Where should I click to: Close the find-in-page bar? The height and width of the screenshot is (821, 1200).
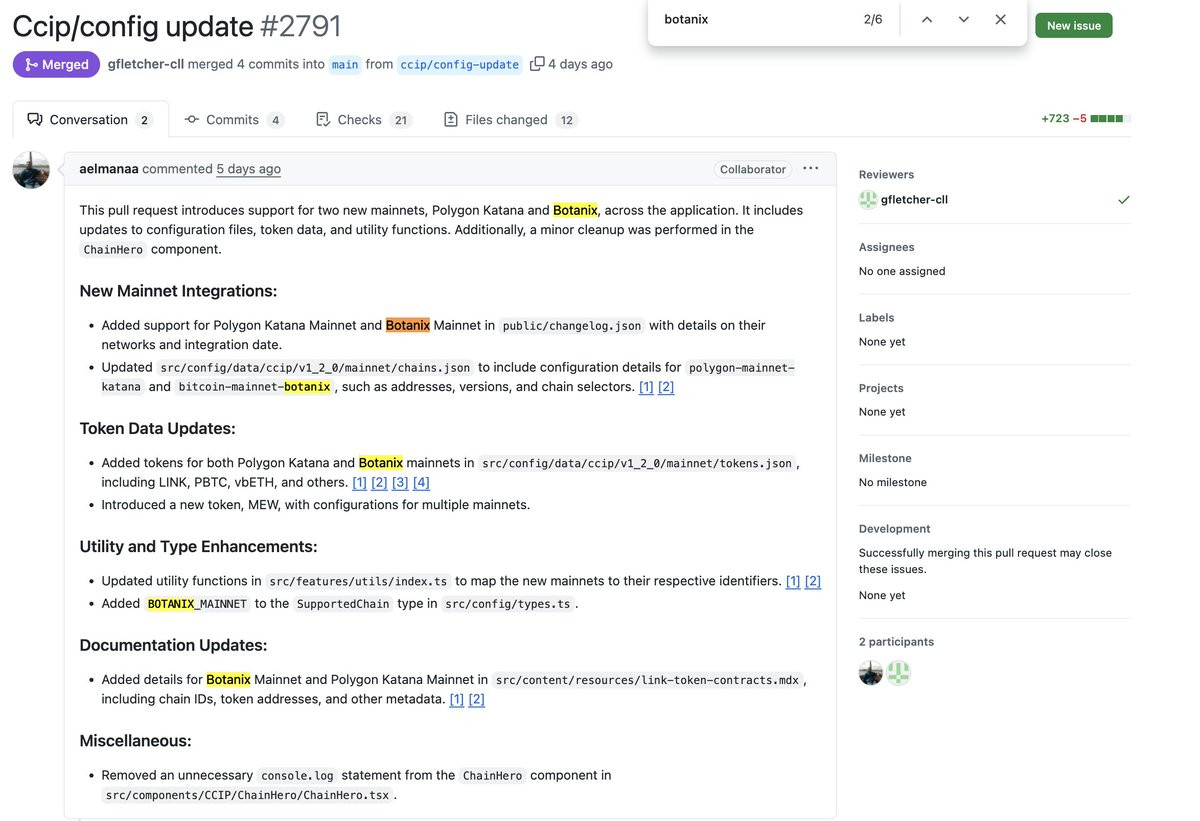tap(1000, 19)
